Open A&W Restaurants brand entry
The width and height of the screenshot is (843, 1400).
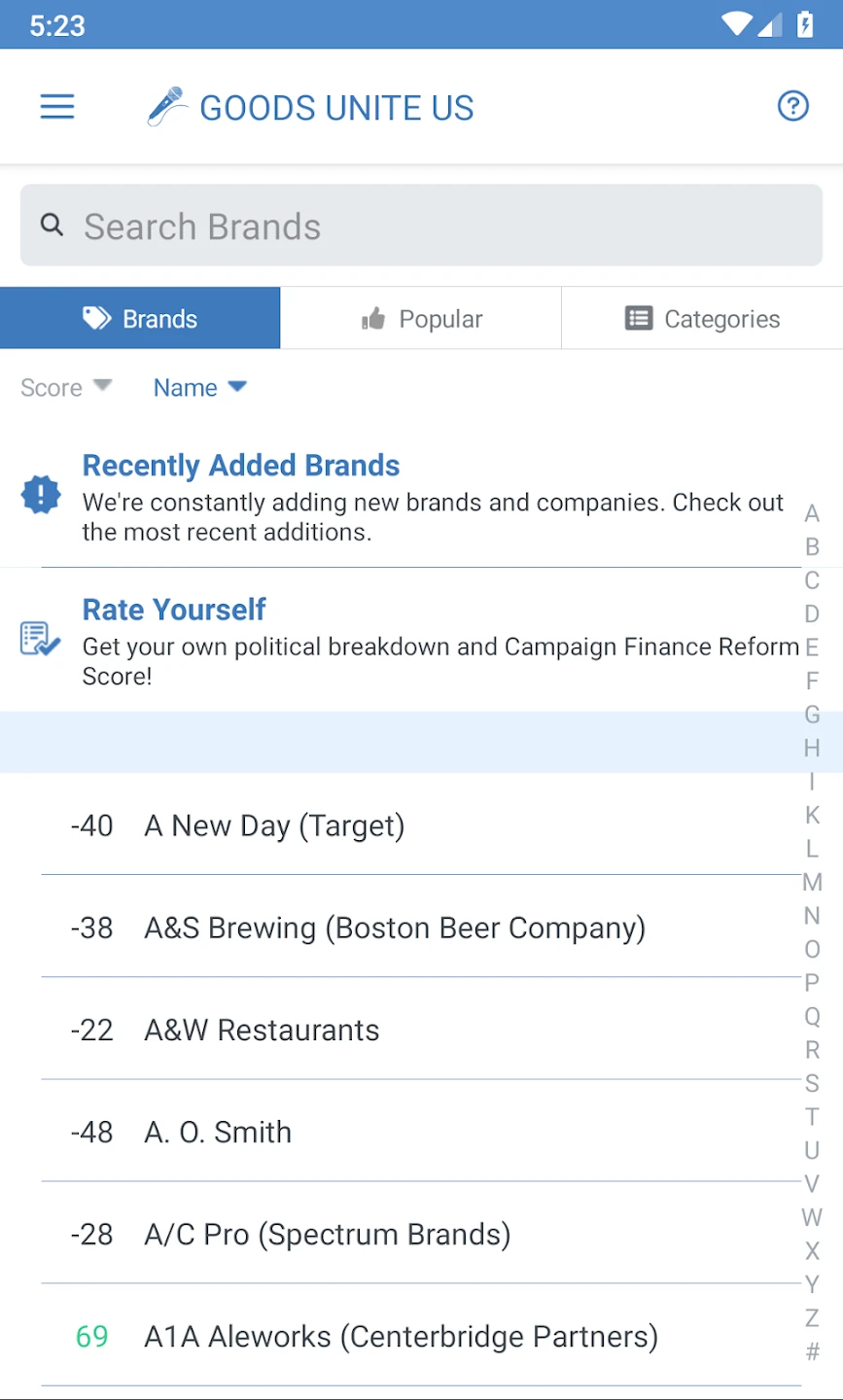click(262, 1030)
